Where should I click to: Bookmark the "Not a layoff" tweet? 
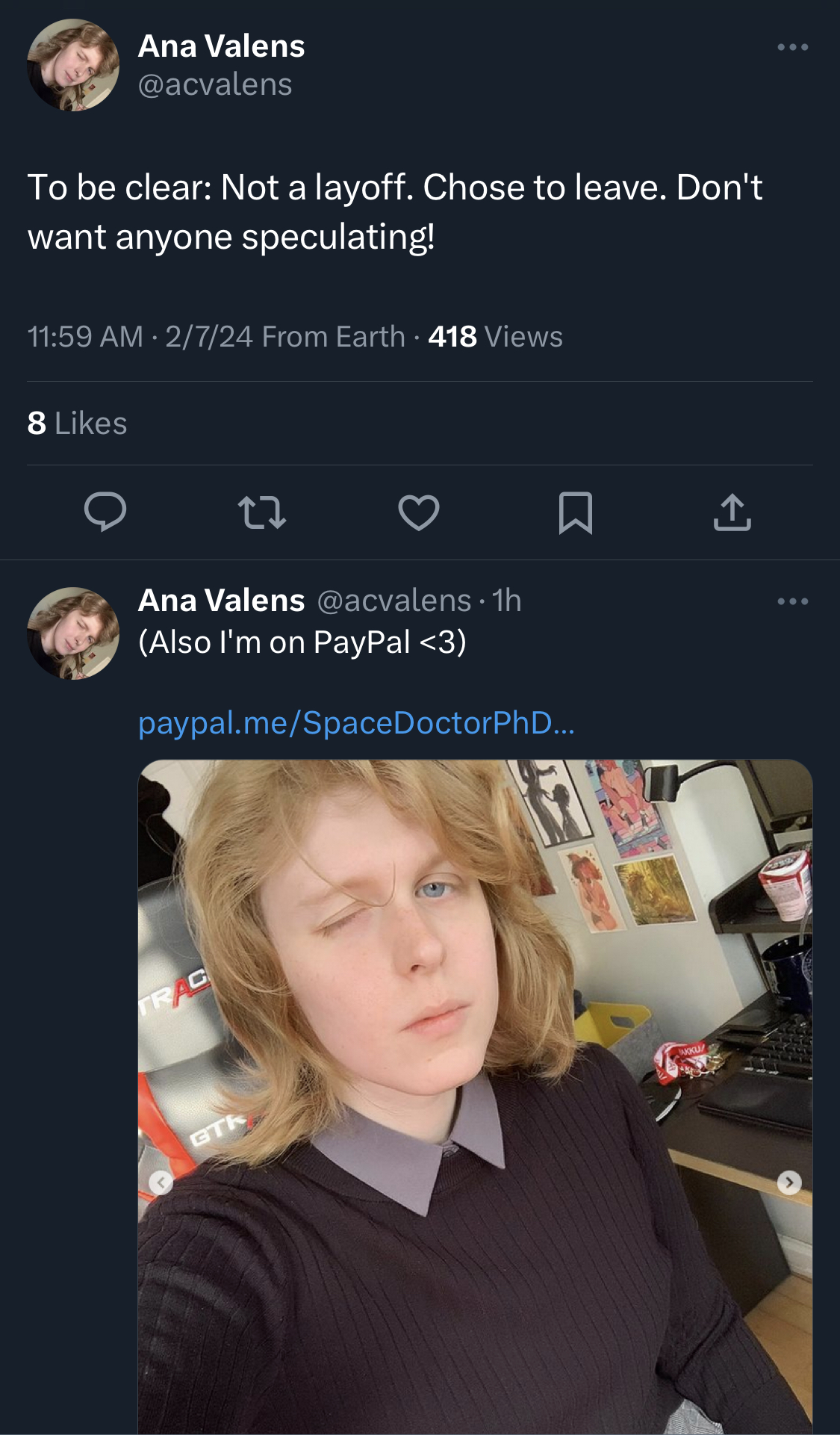pos(576,512)
